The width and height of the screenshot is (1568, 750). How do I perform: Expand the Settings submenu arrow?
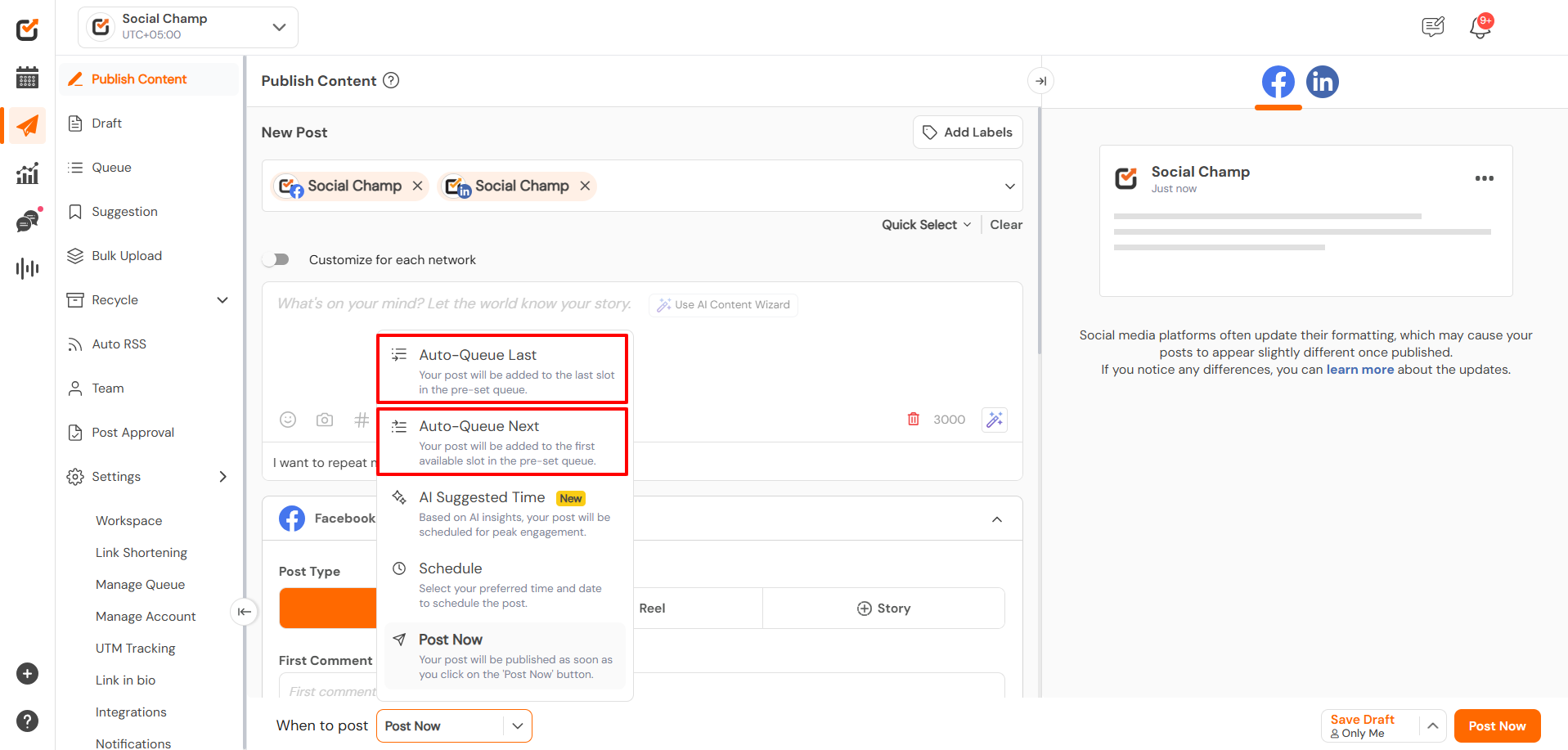tap(222, 477)
